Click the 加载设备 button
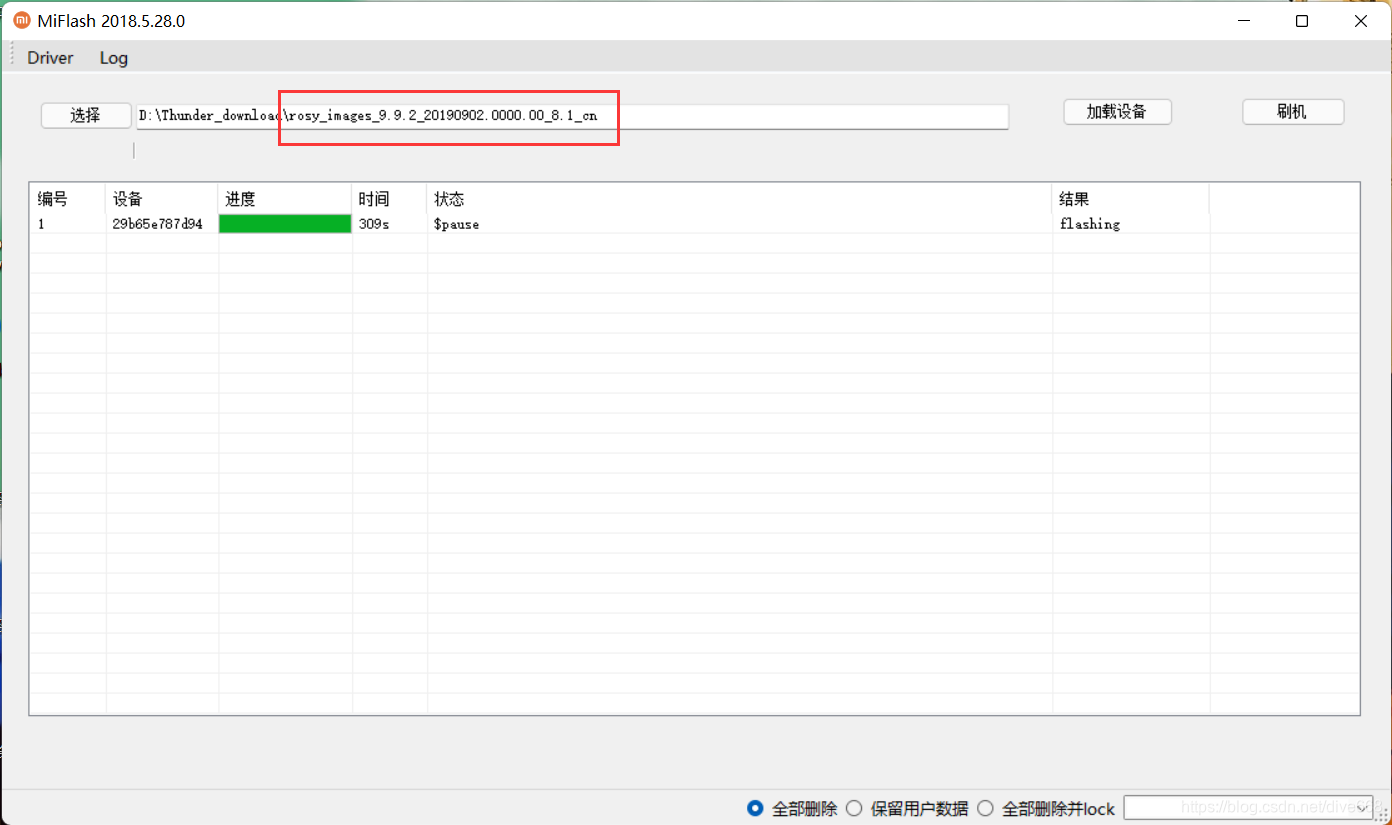 pyautogui.click(x=1117, y=112)
